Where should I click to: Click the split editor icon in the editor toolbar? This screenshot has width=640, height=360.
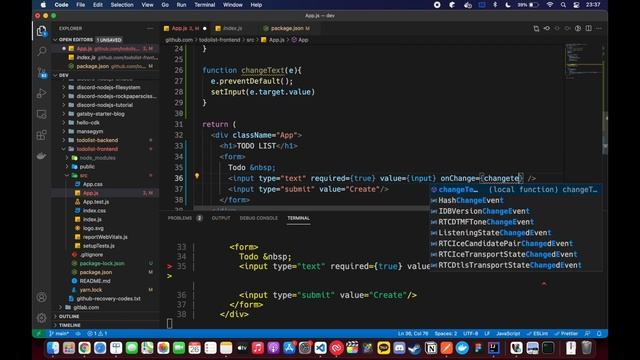pos(589,28)
